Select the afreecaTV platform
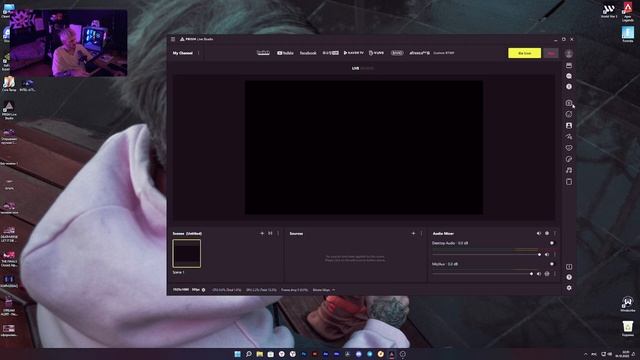The width and height of the screenshot is (640, 360). (x=419, y=53)
